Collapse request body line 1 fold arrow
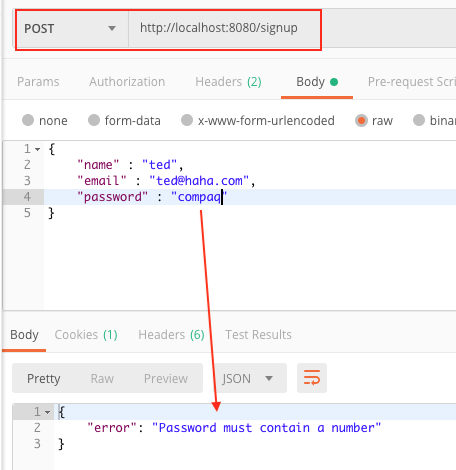The image size is (456, 470). (x=38, y=149)
